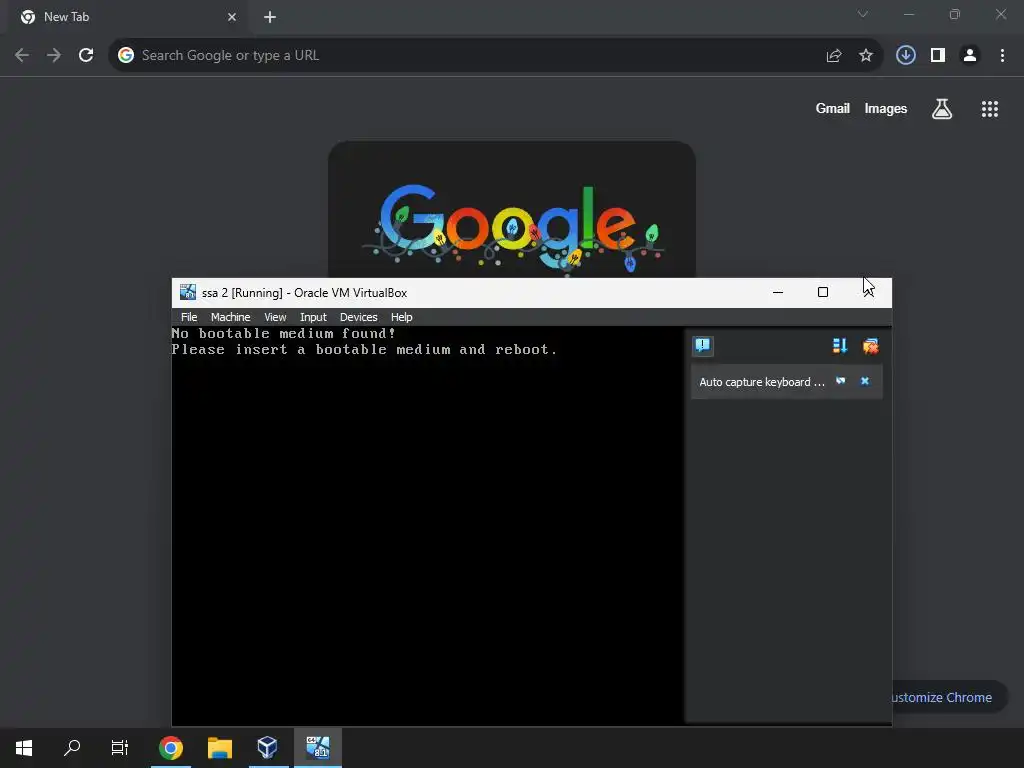Image resolution: width=1024 pixels, height=768 pixels.
Task: Open Windows taskbar search
Action: pyautogui.click(x=72, y=748)
